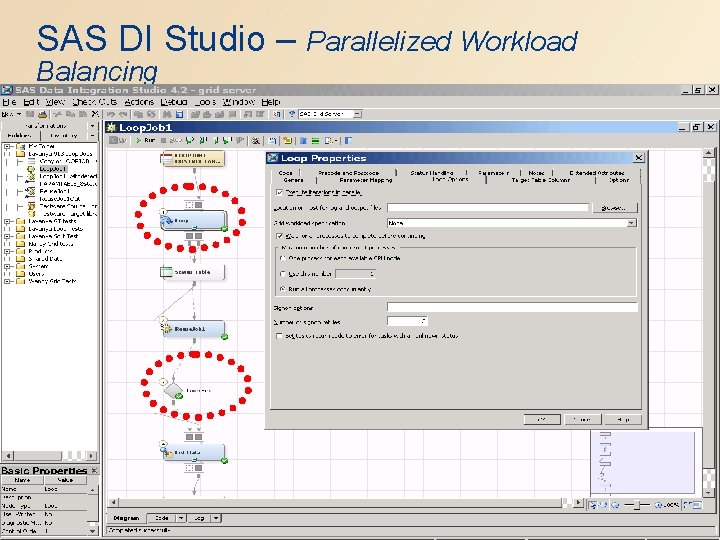Run the LoopJob1 job

pyautogui.click(x=145, y=141)
